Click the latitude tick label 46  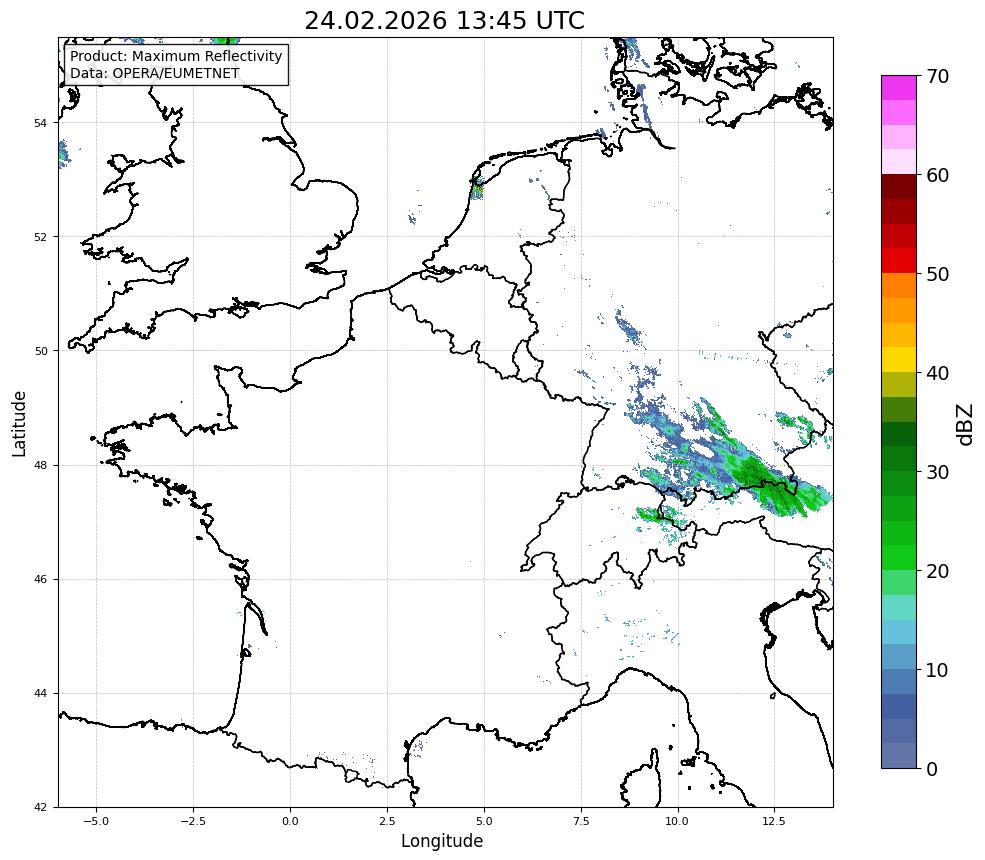tap(40, 579)
